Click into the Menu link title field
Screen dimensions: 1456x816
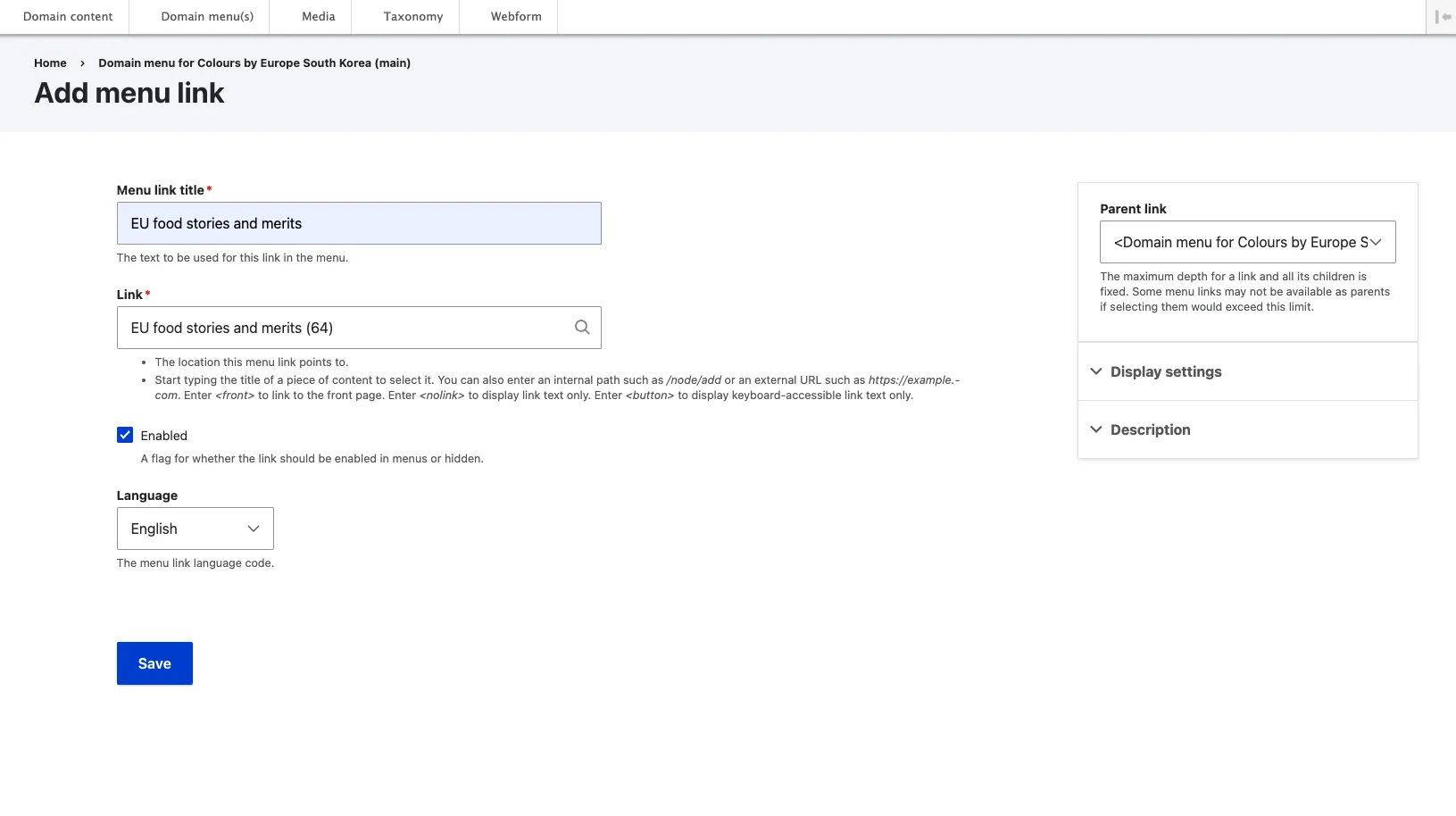[359, 223]
